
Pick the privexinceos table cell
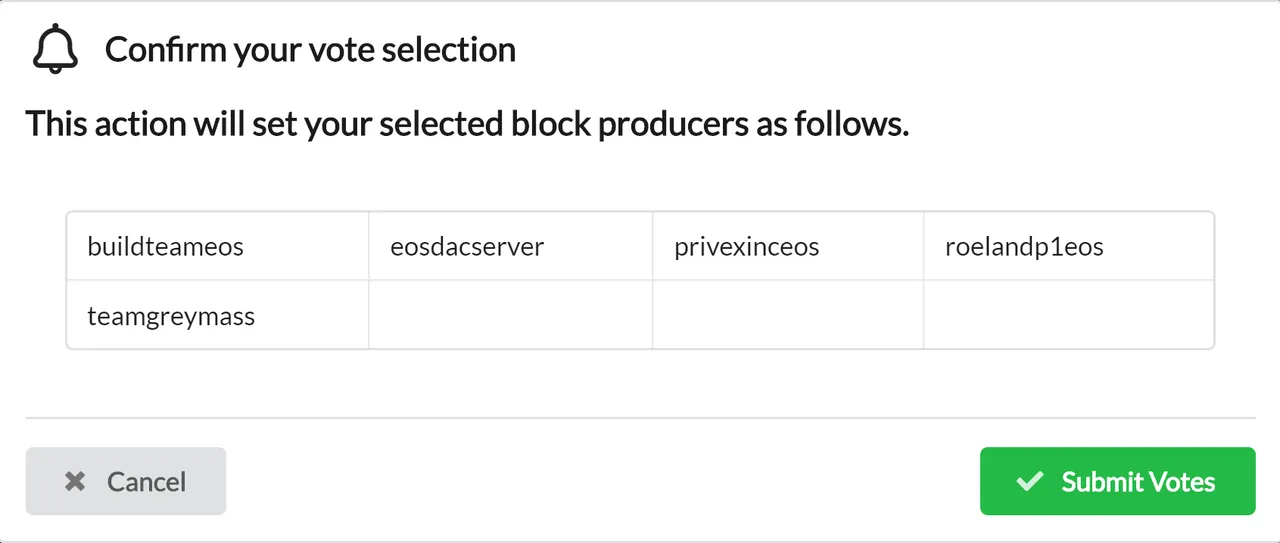(788, 246)
